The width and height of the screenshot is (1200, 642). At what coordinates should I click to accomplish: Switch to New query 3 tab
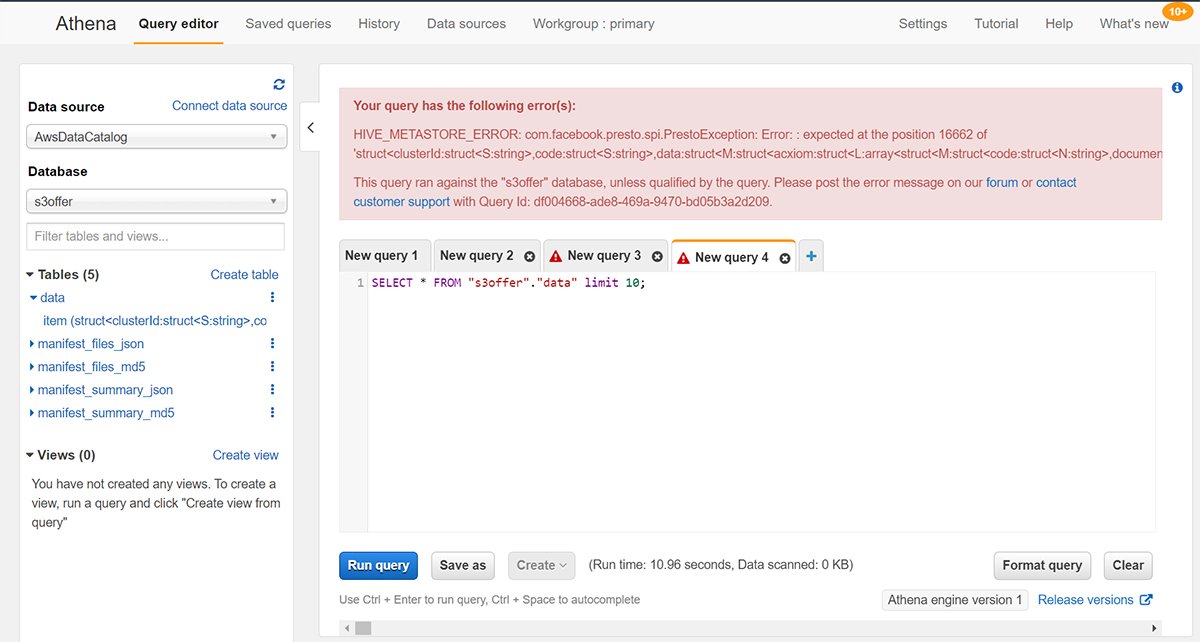click(x=604, y=256)
